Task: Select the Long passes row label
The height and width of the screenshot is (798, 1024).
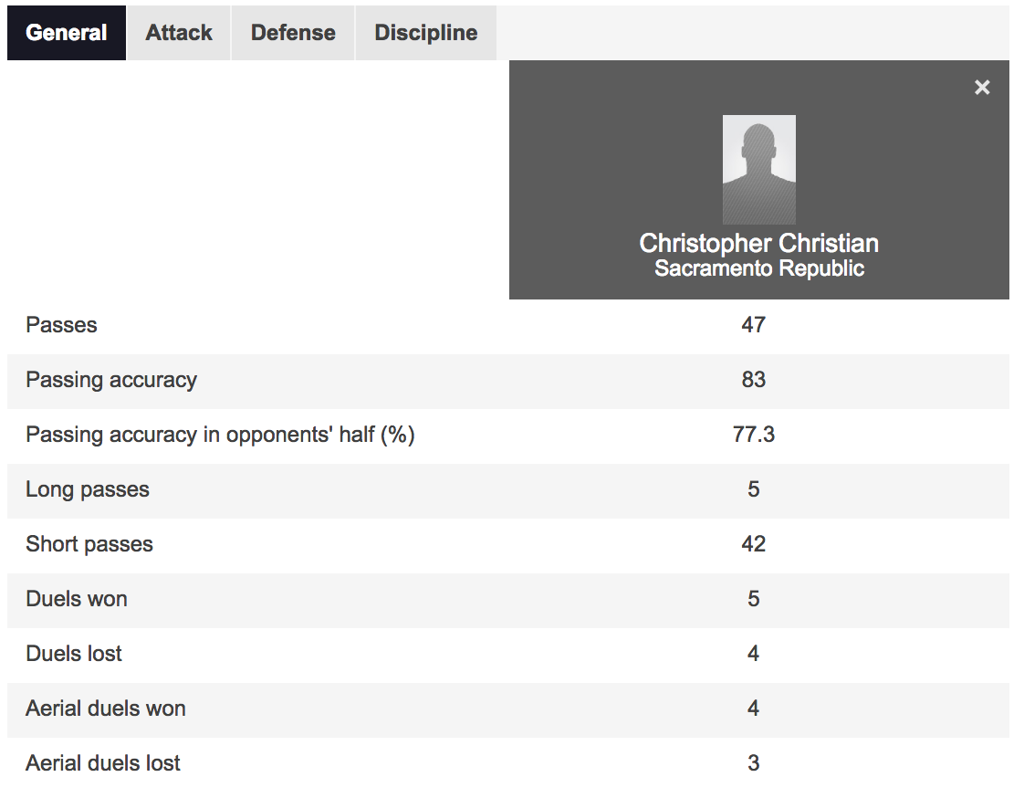Action: (88, 490)
